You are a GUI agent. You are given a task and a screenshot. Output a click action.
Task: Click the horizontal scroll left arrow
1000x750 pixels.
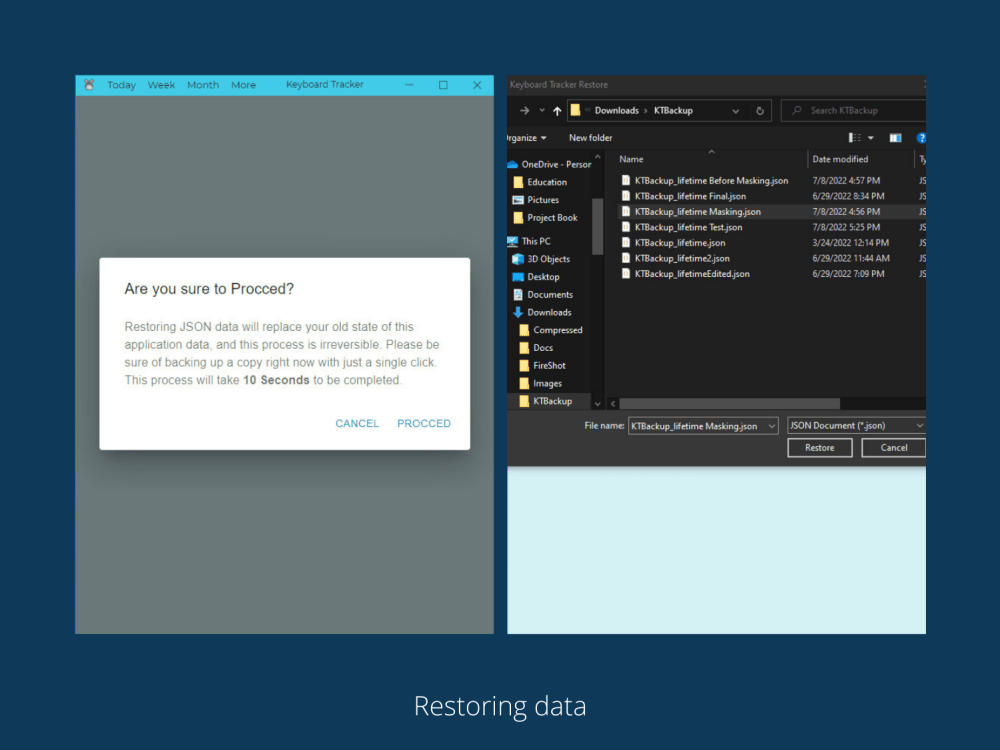[613, 404]
